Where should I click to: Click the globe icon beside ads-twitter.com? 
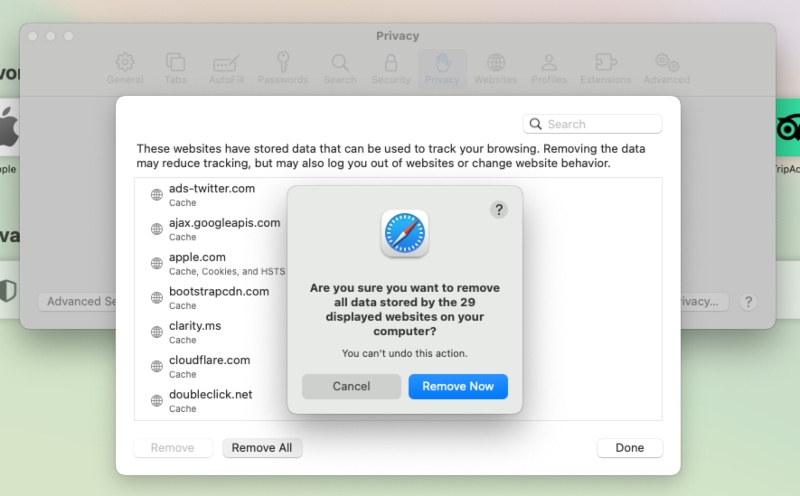(157, 195)
